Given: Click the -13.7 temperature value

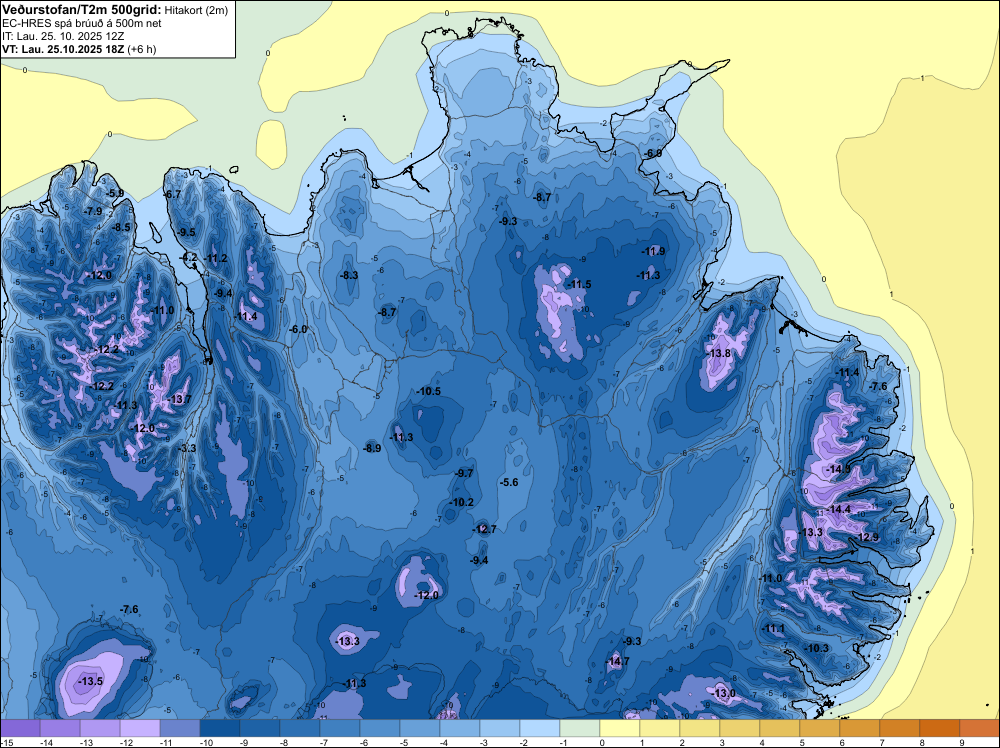Looking at the screenshot, I should click(x=179, y=399).
